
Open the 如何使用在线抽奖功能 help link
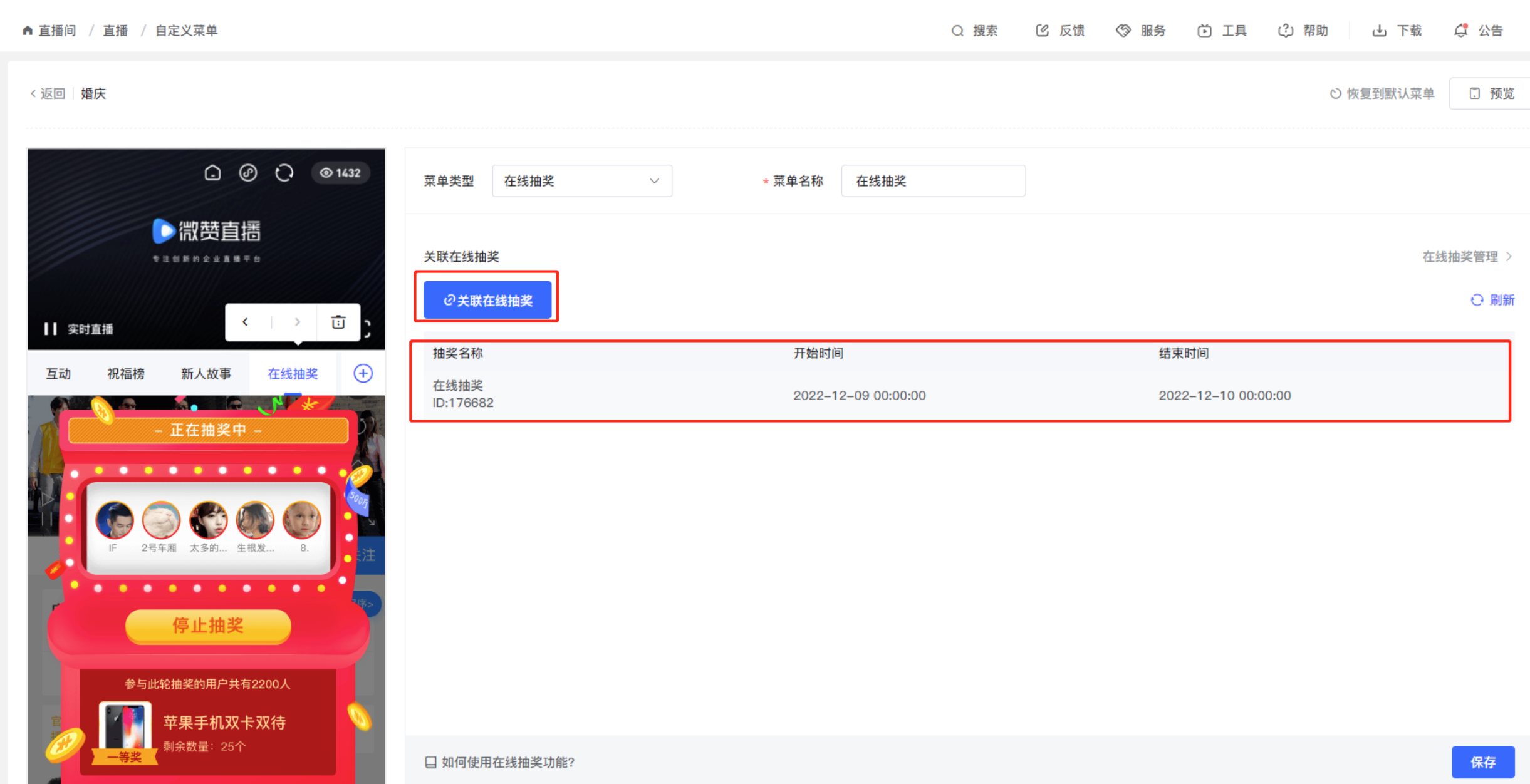507,762
